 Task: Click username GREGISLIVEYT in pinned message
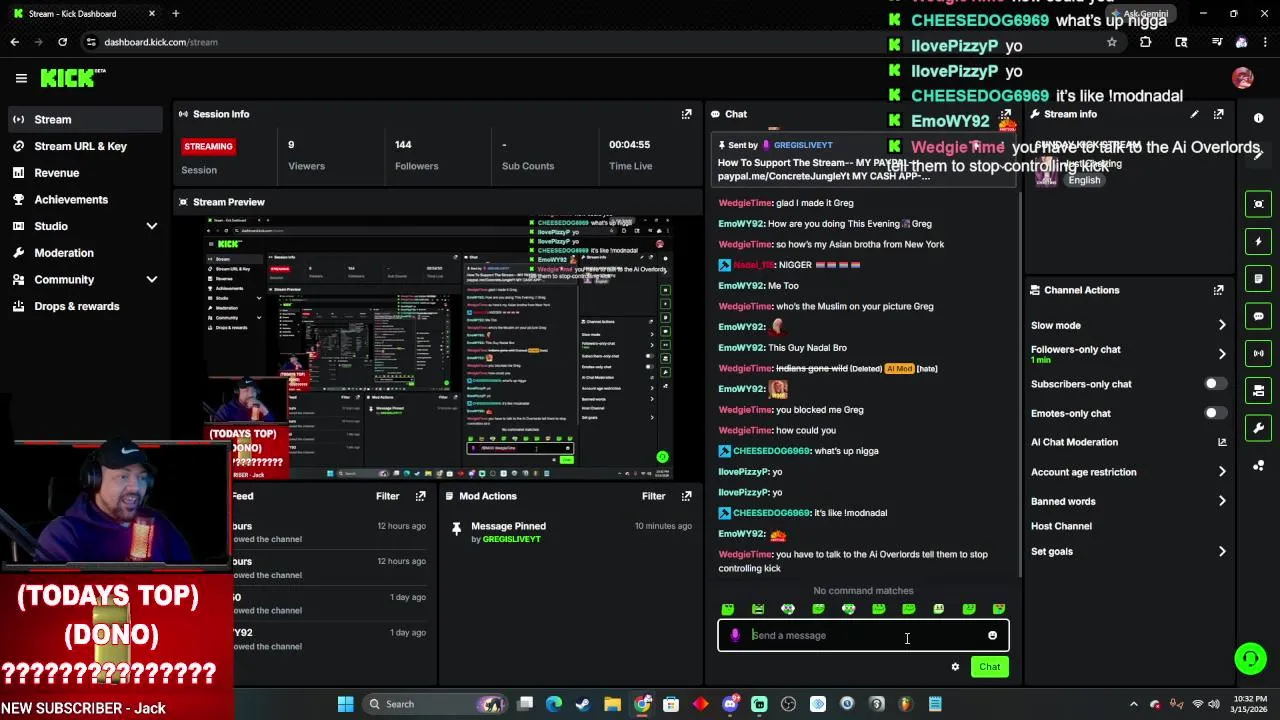point(802,145)
